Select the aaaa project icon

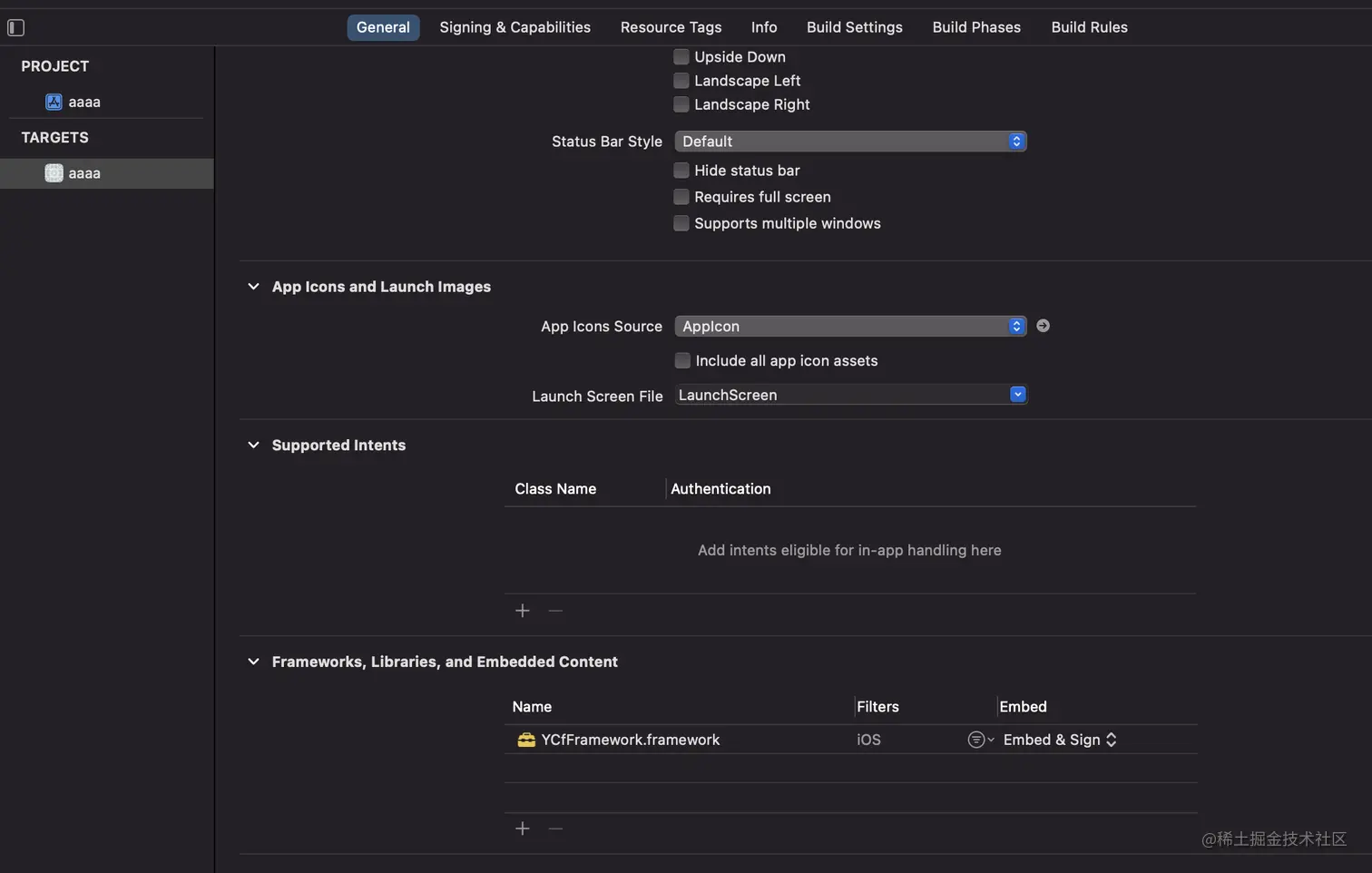[x=54, y=102]
